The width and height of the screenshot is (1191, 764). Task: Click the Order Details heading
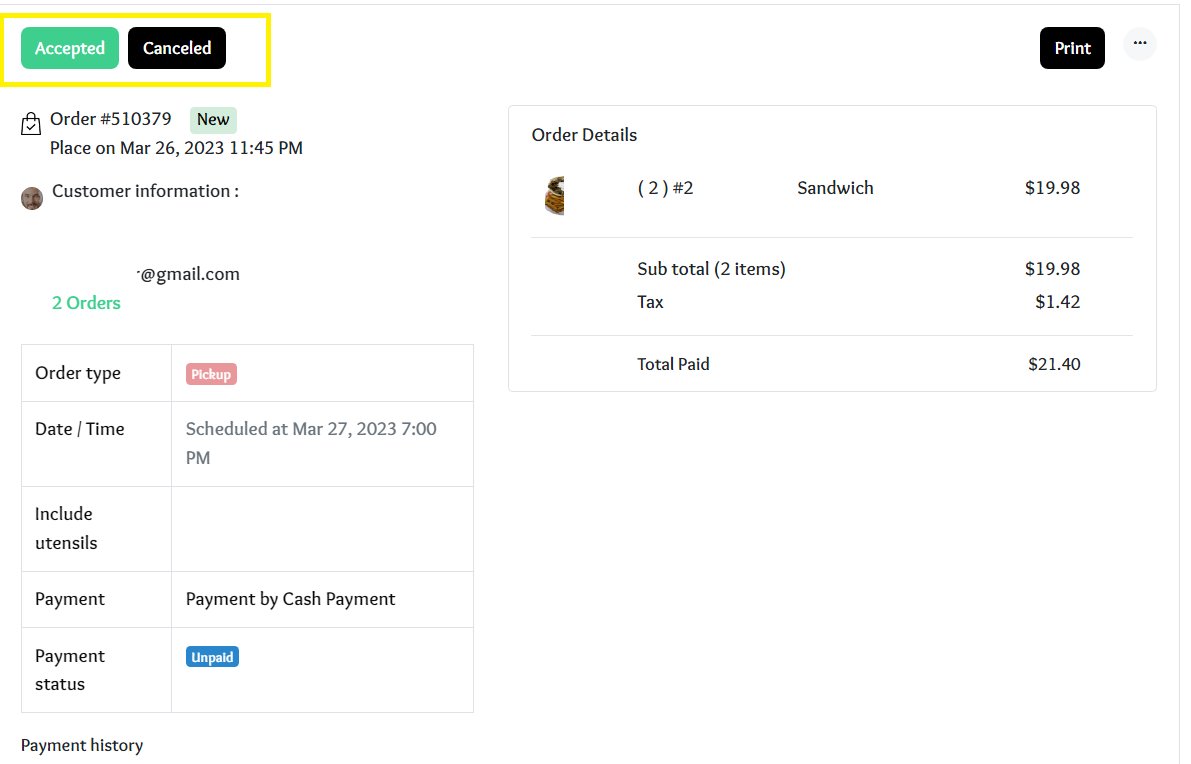coord(584,134)
